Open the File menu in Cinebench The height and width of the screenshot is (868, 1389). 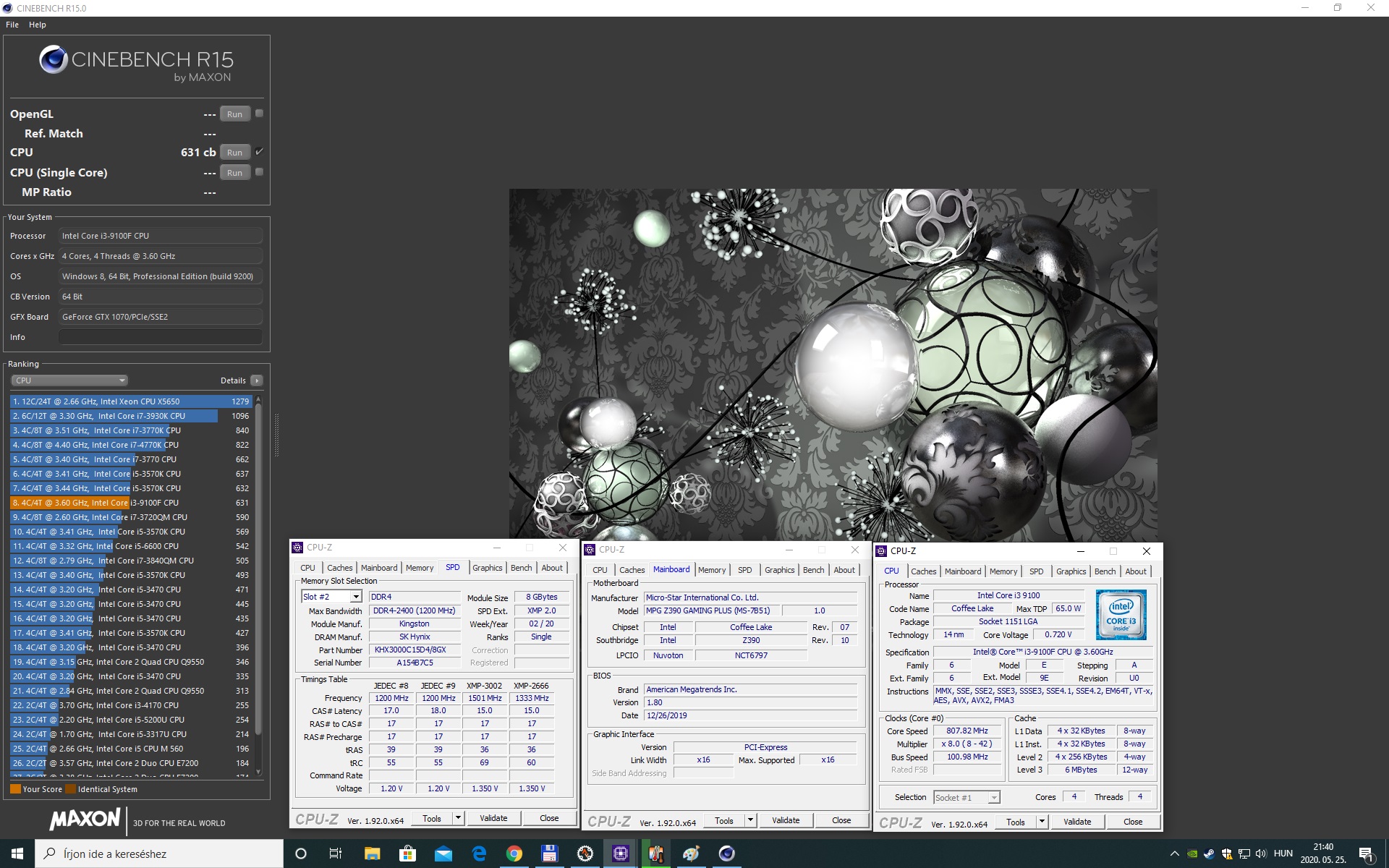tap(12, 25)
